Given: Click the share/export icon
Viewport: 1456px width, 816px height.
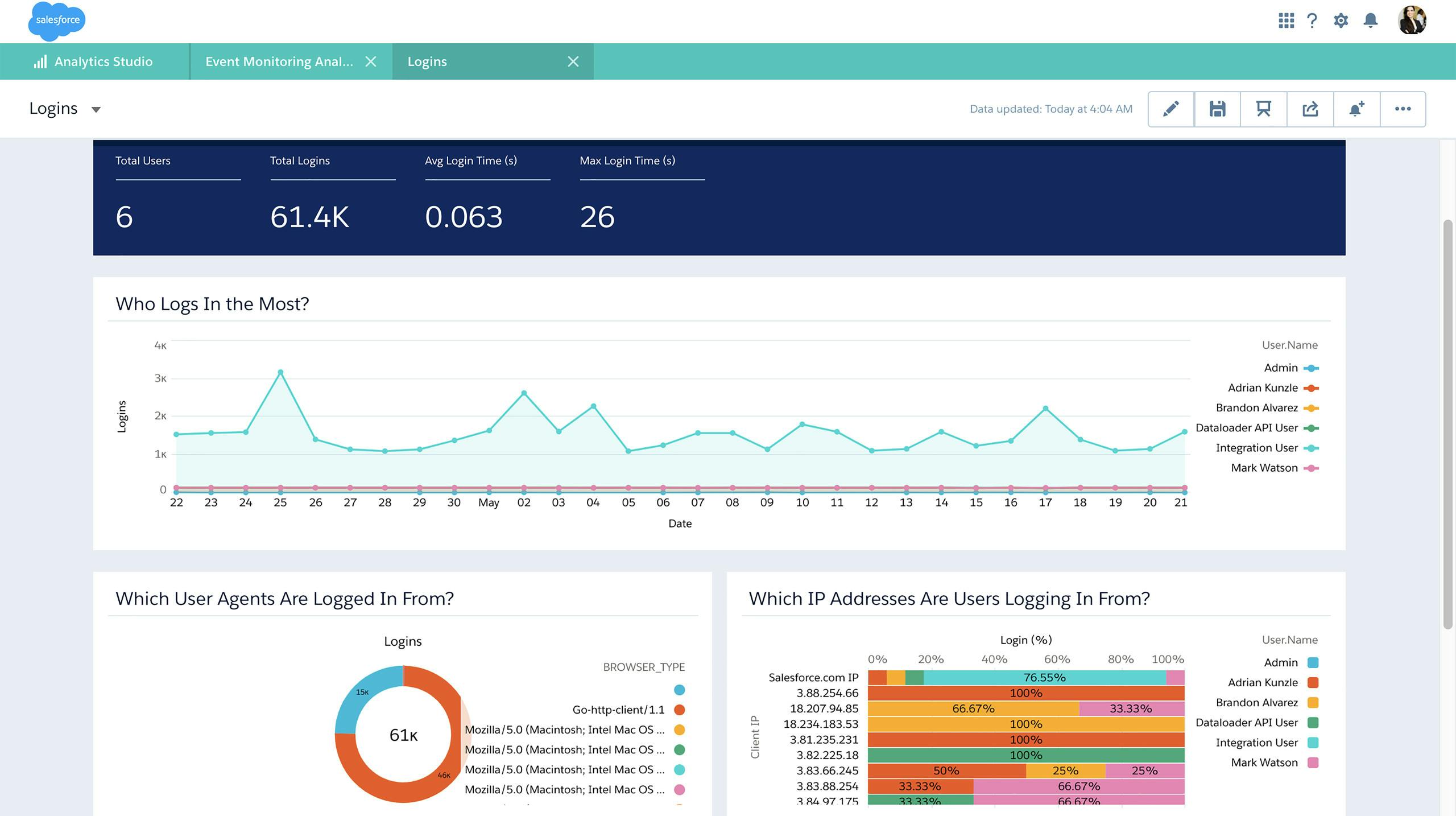Looking at the screenshot, I should [x=1310, y=109].
